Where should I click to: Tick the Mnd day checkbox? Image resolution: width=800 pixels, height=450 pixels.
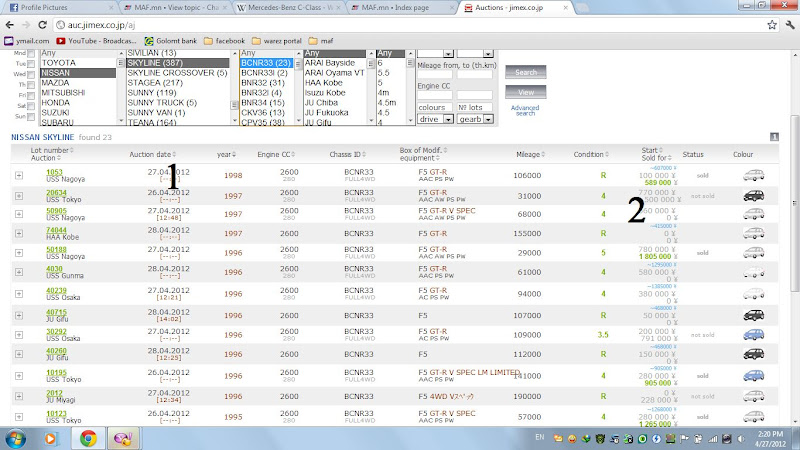pyautogui.click(x=31, y=54)
